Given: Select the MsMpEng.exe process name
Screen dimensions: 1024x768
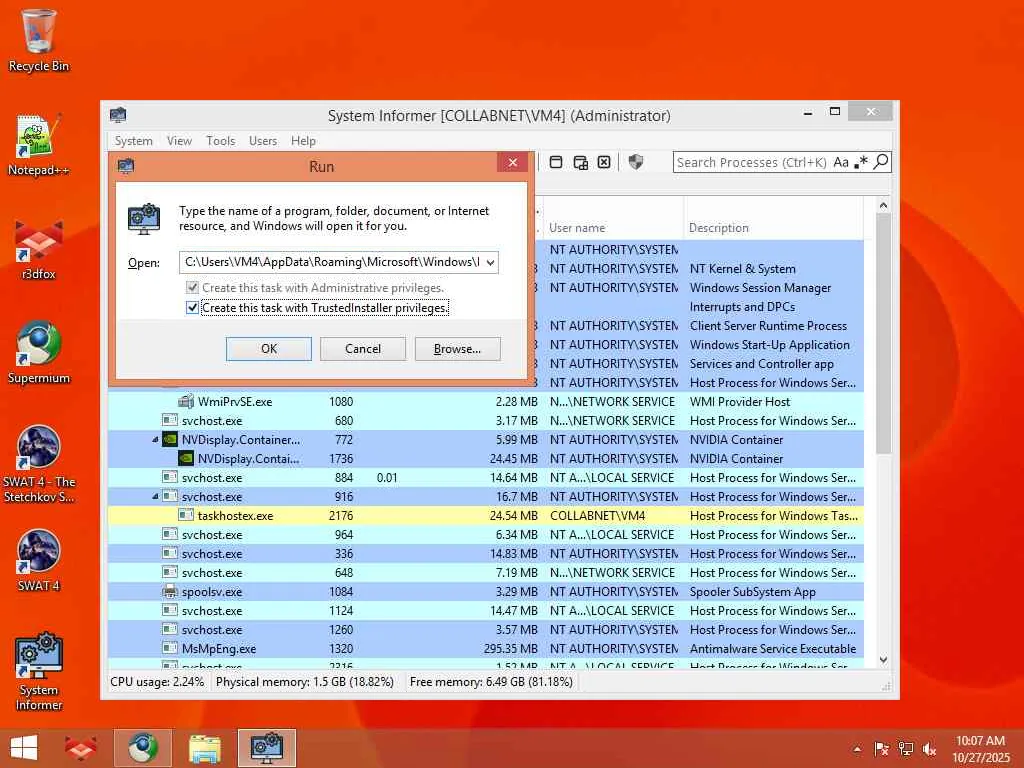Looking at the screenshot, I should pyautogui.click(x=219, y=648).
